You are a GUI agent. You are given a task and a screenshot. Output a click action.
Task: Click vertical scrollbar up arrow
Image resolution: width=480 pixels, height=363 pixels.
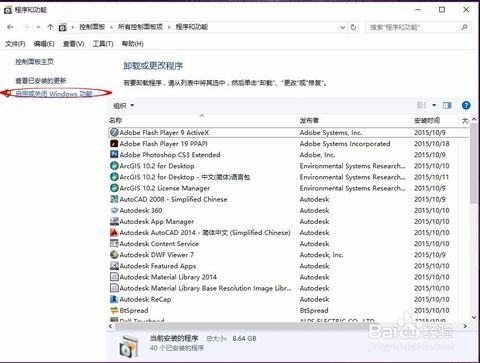pos(474,119)
